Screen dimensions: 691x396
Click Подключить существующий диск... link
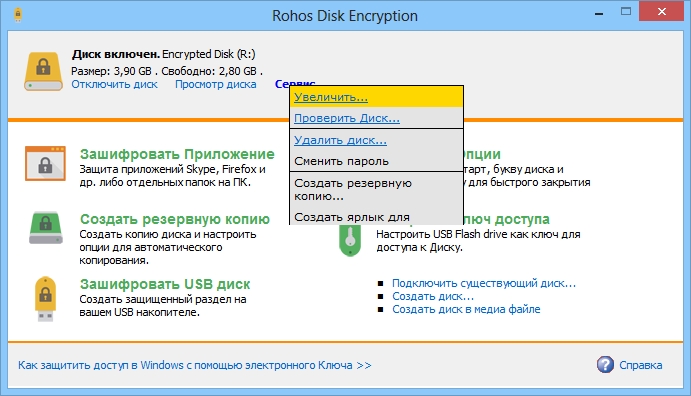point(484,283)
